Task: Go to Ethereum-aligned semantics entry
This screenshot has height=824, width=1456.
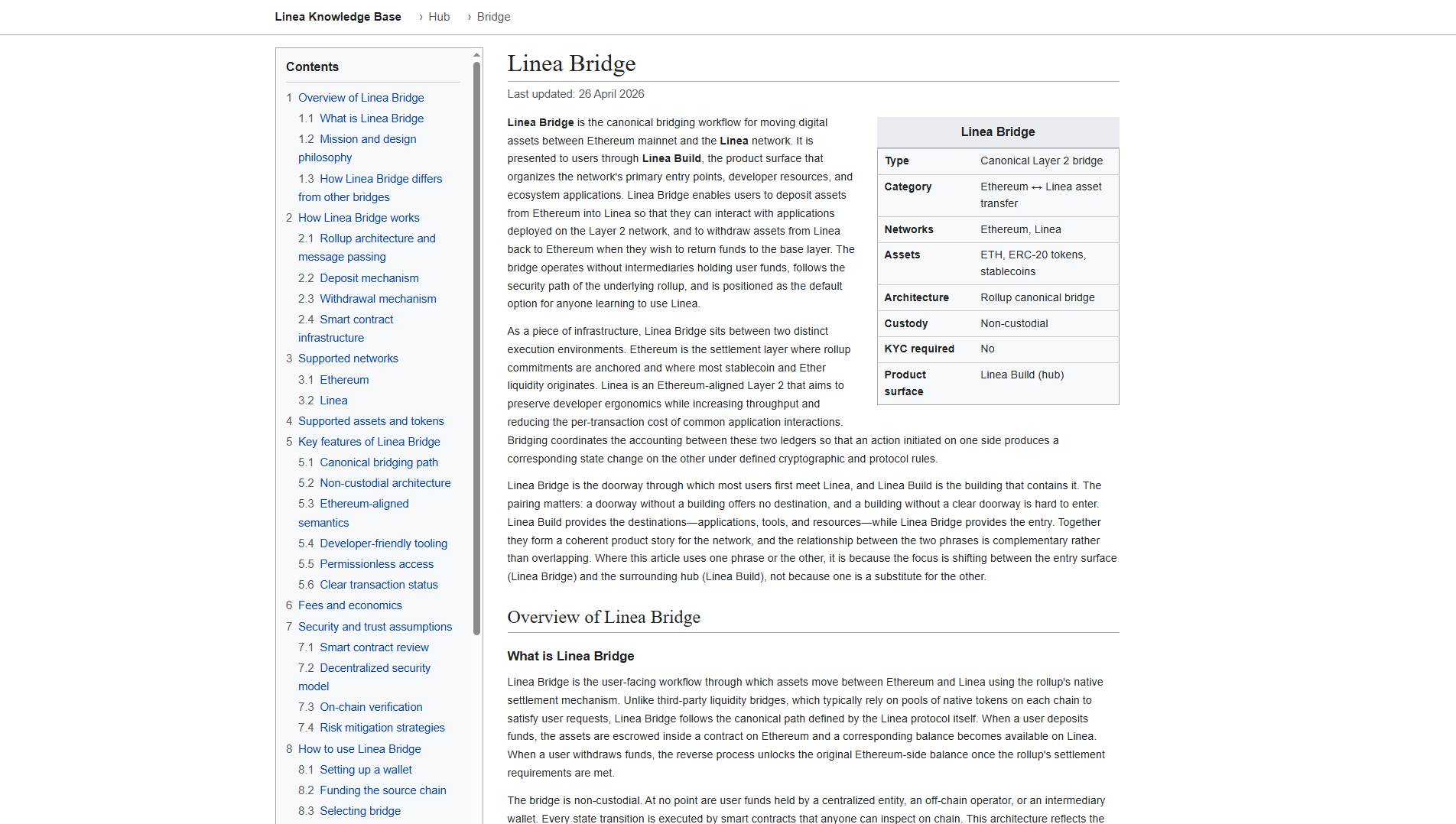Action: (353, 513)
